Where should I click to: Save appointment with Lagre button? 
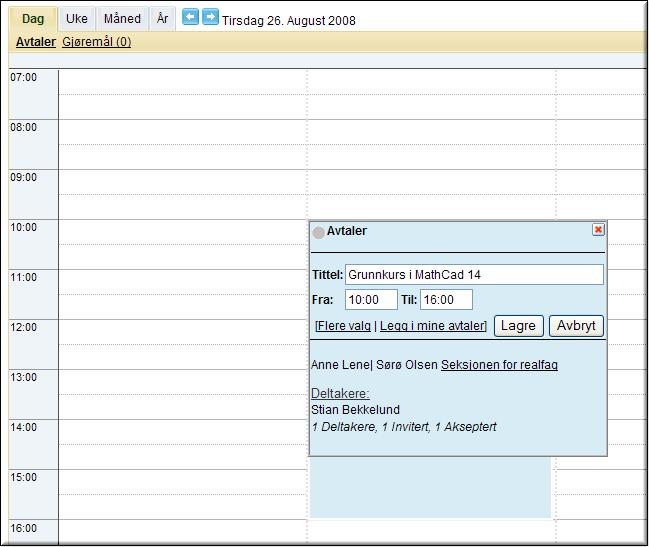pos(519,326)
